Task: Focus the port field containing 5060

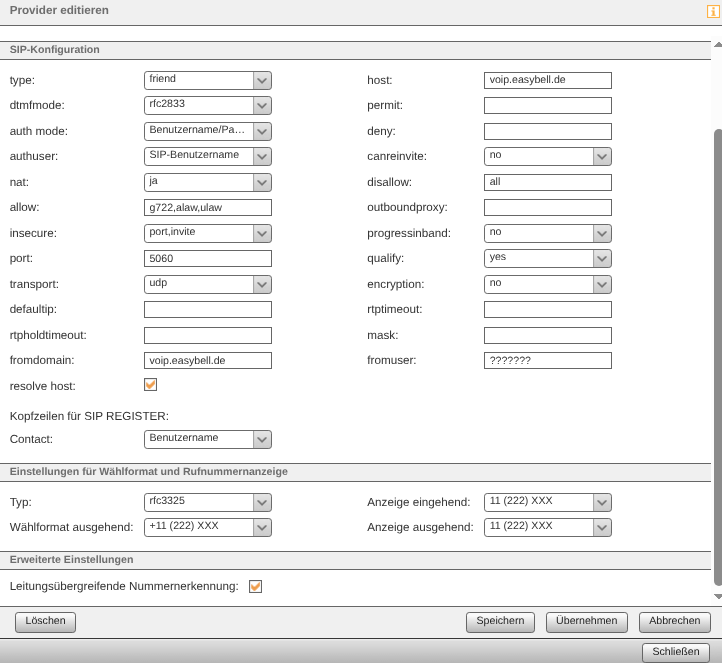Action: point(207,258)
